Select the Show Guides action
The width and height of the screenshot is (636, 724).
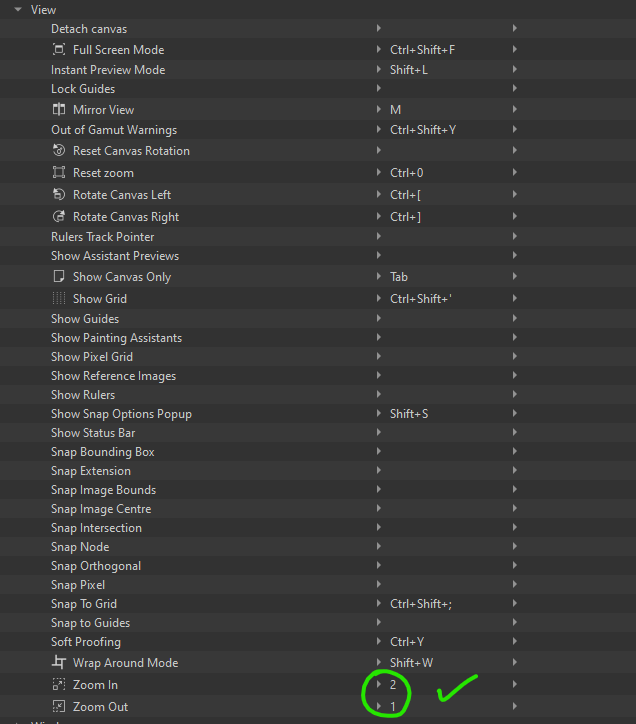(85, 319)
